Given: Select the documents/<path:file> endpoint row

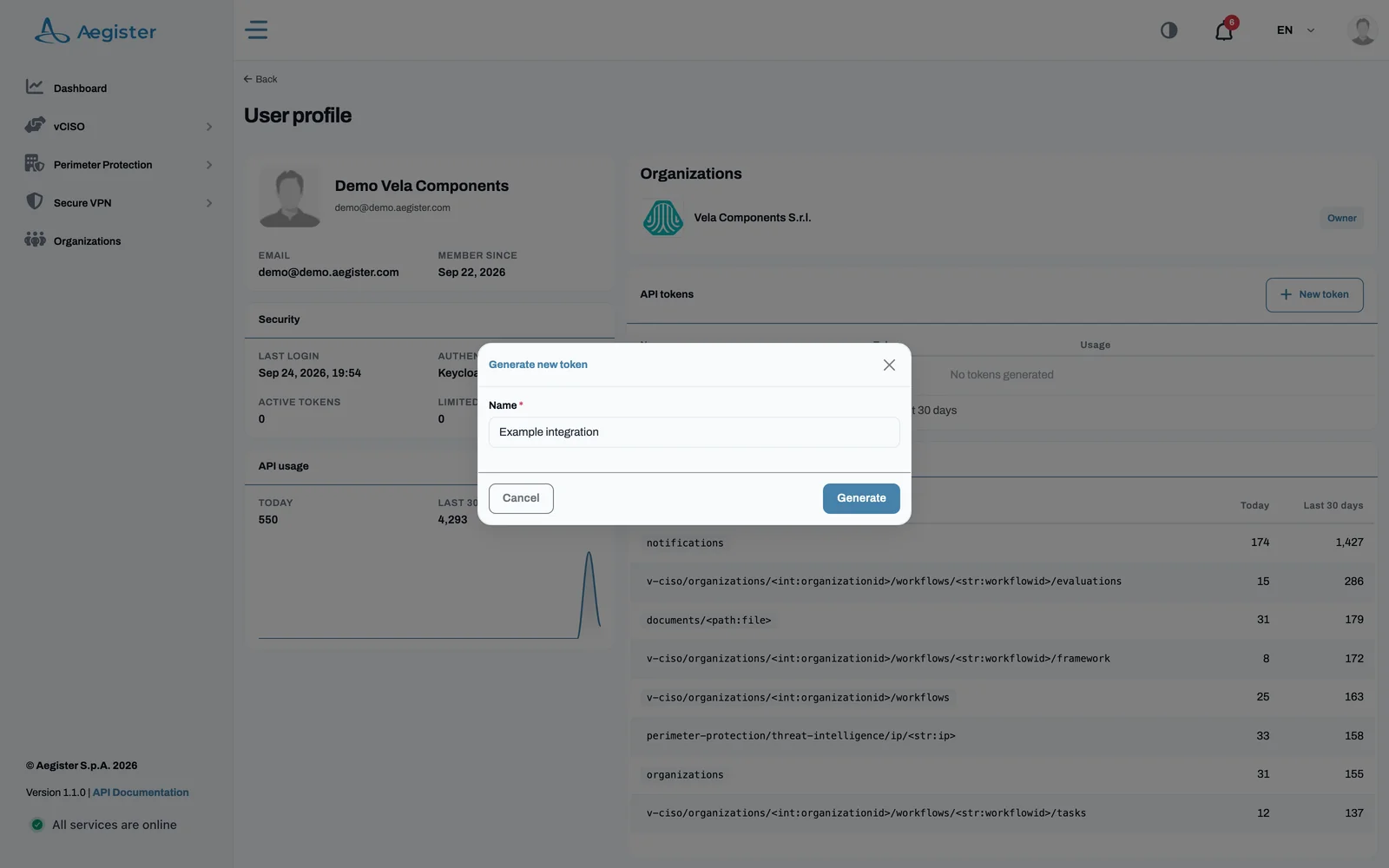Looking at the screenshot, I should pyautogui.click(x=1003, y=620).
